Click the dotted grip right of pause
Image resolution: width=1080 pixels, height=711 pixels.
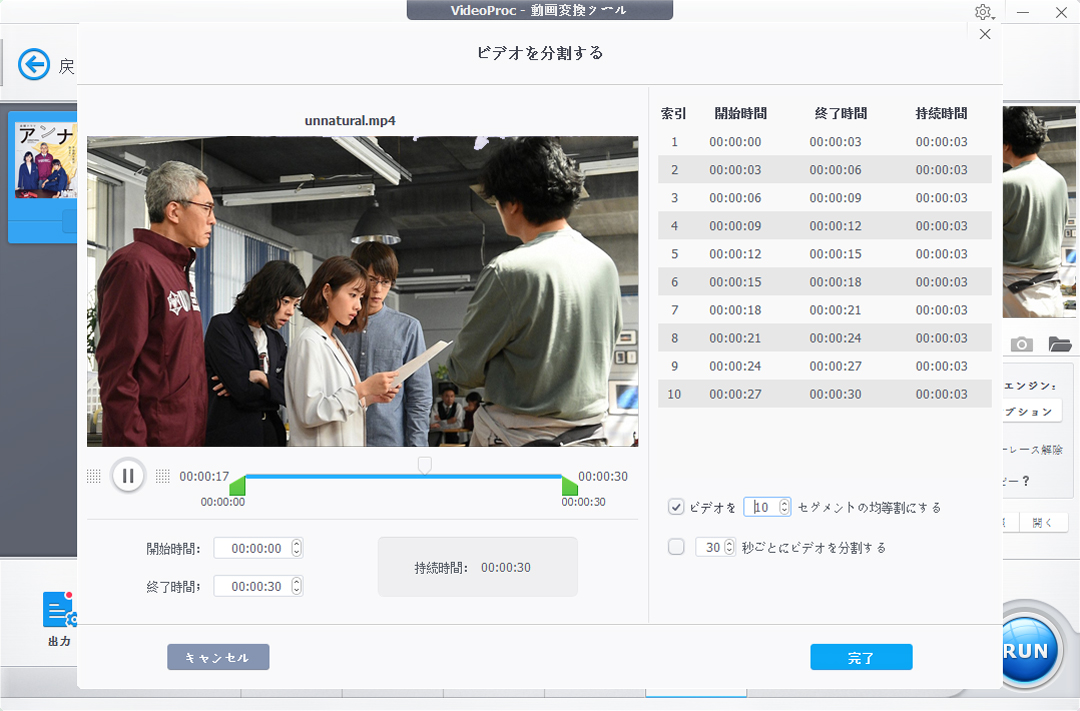click(163, 476)
